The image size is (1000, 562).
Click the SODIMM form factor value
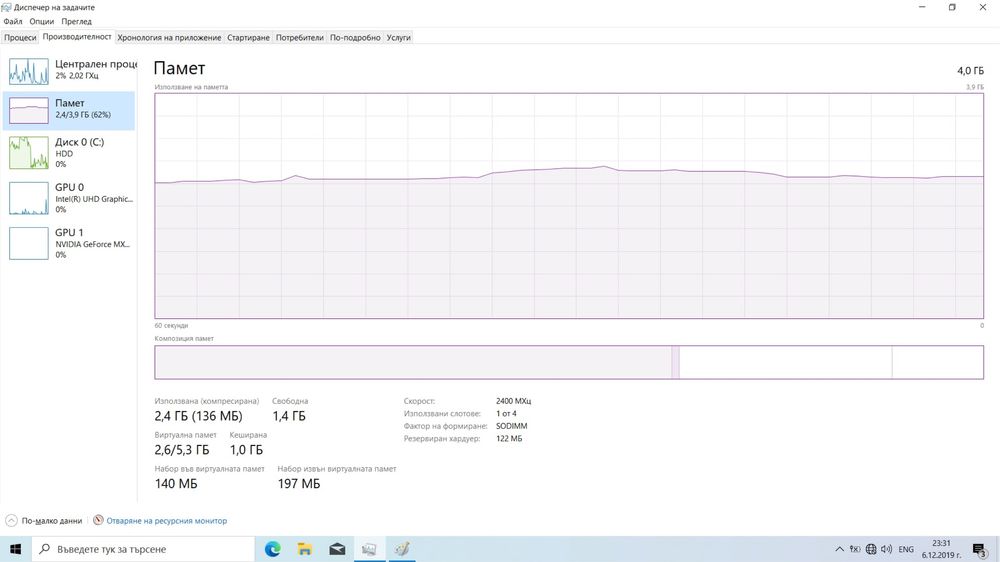click(511, 426)
